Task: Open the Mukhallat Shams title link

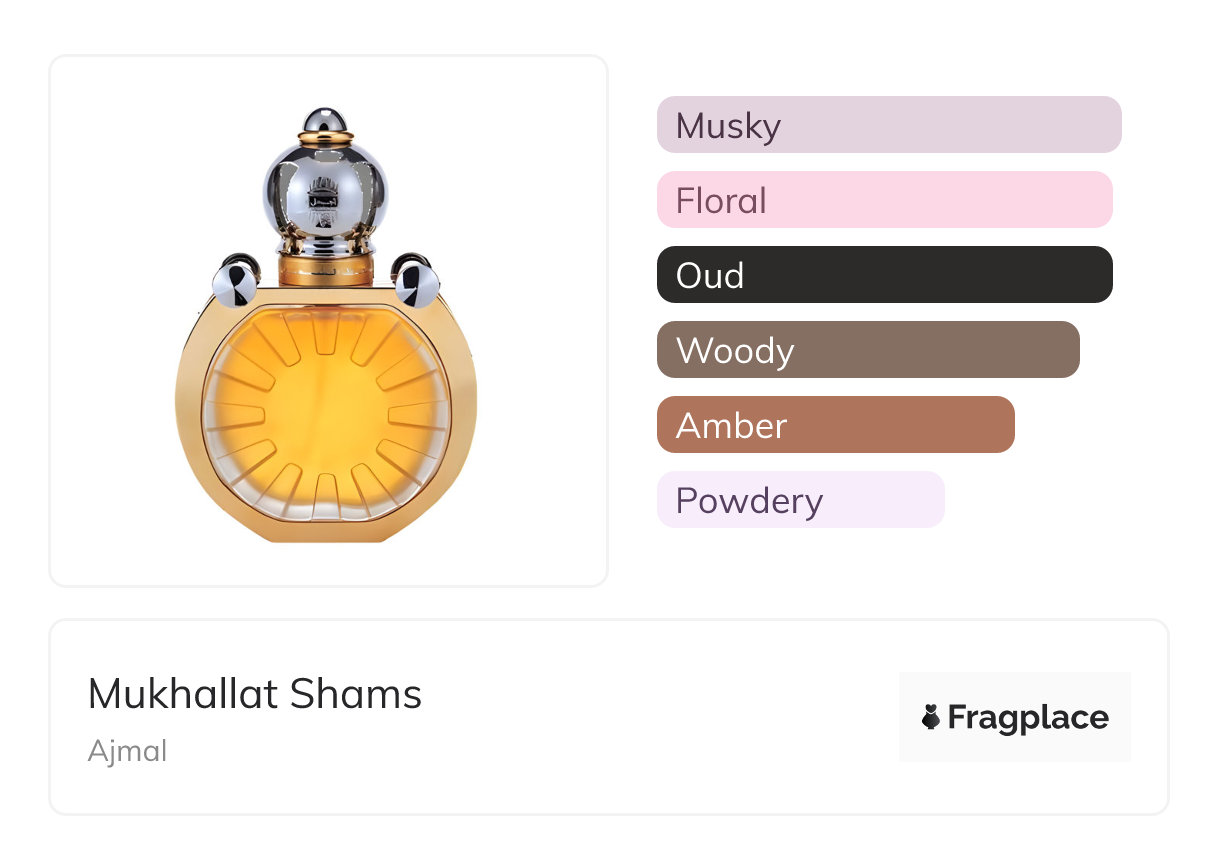Action: 255,694
